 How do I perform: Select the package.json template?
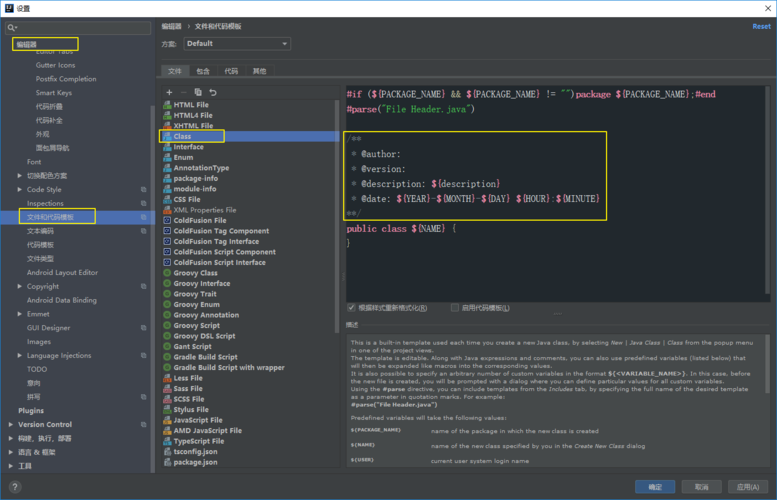(x=195, y=462)
